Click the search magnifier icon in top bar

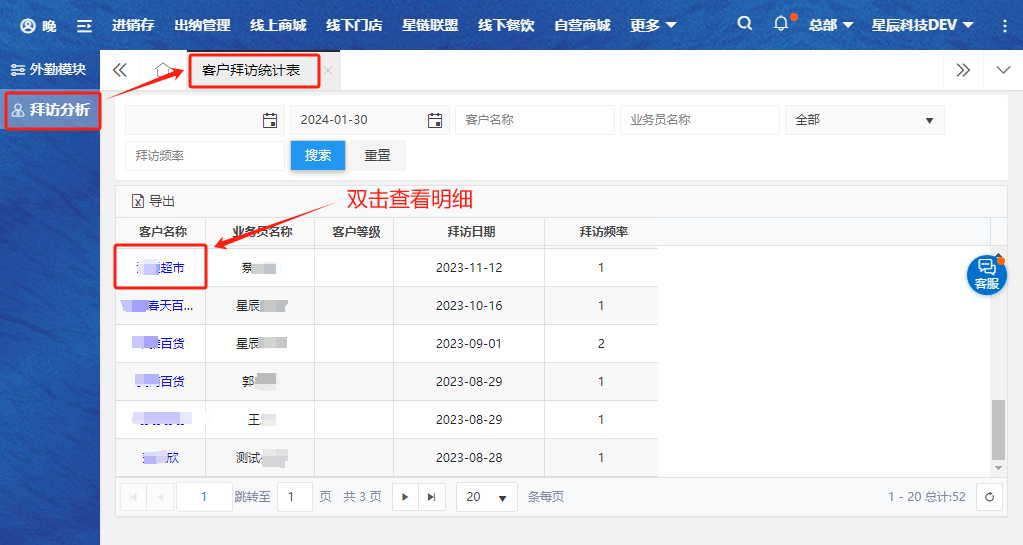(744, 24)
